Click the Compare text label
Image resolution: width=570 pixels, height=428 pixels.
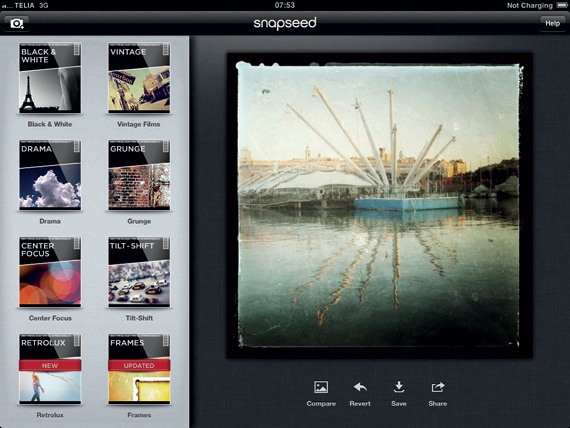[x=321, y=404]
